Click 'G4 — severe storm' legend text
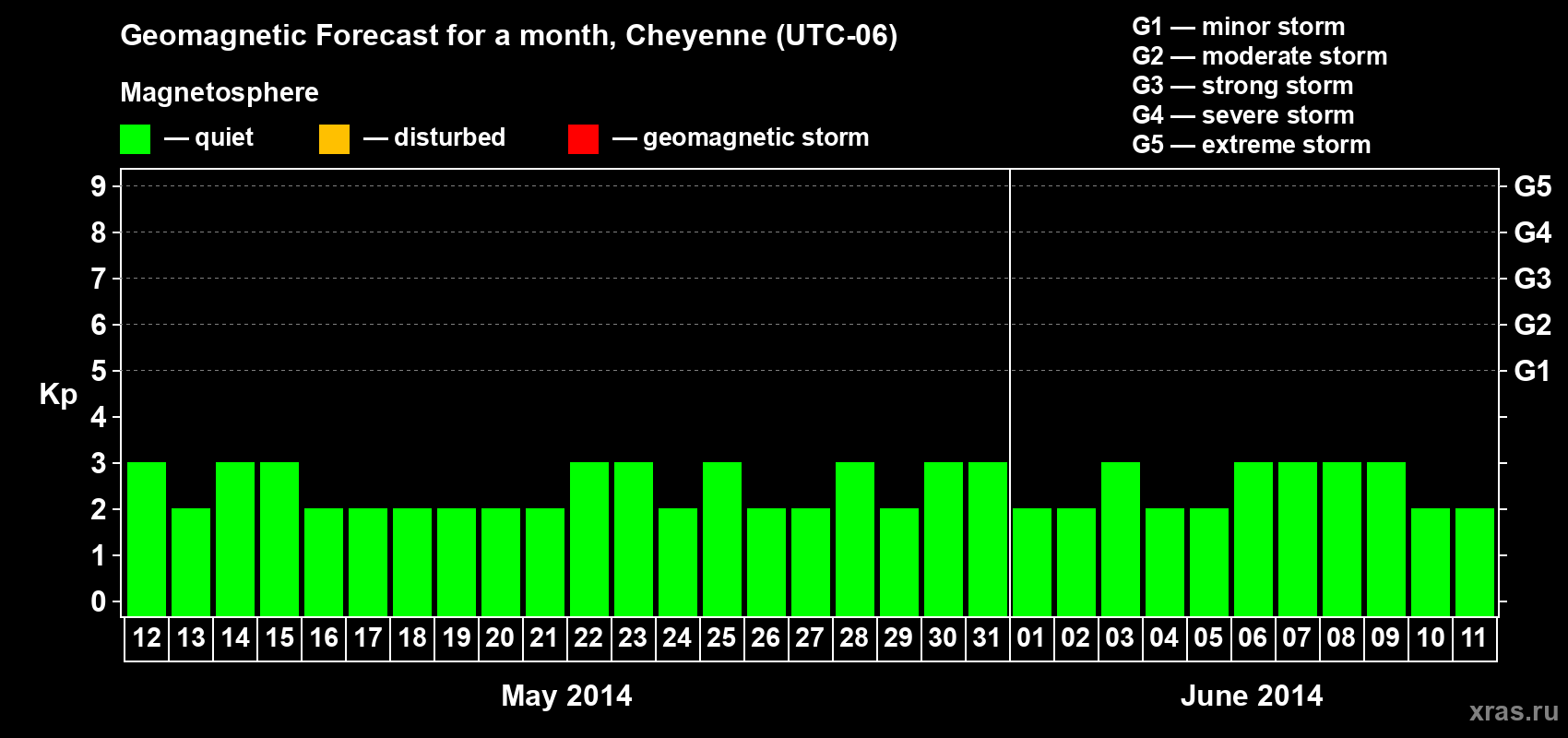 (x=1242, y=115)
